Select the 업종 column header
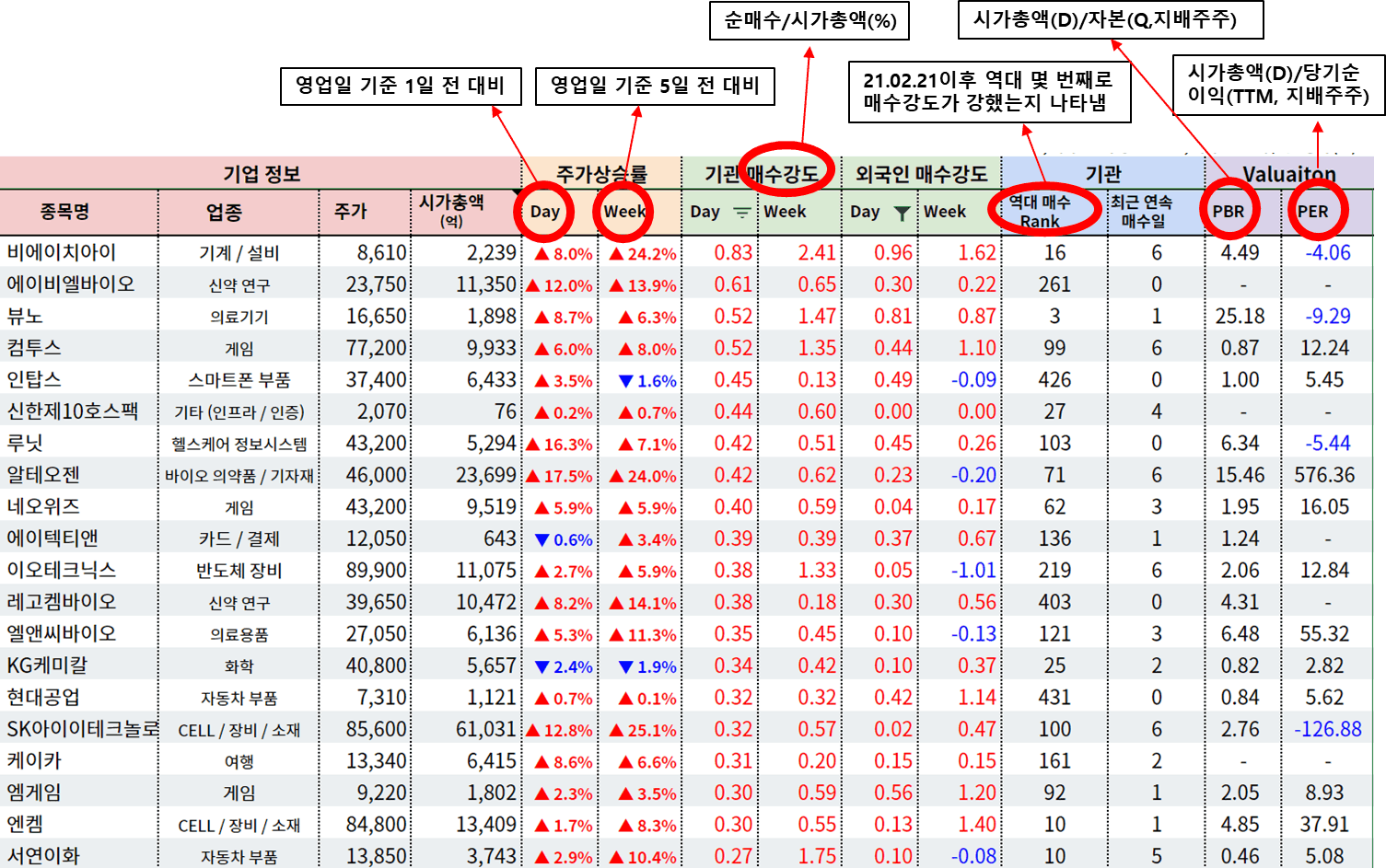 point(224,213)
